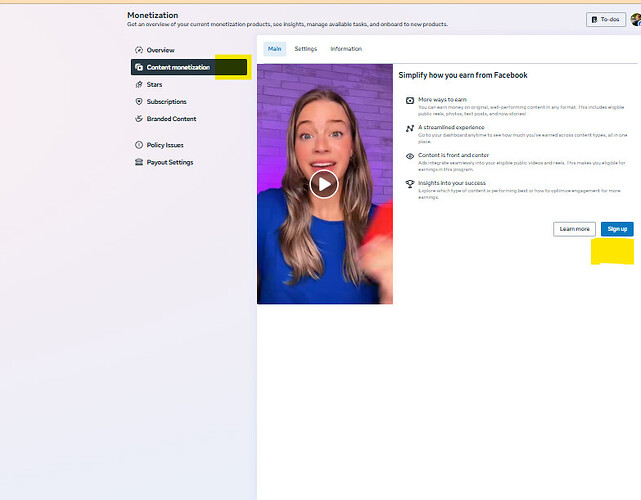Click the Stars sidebar icon

[x=139, y=84]
